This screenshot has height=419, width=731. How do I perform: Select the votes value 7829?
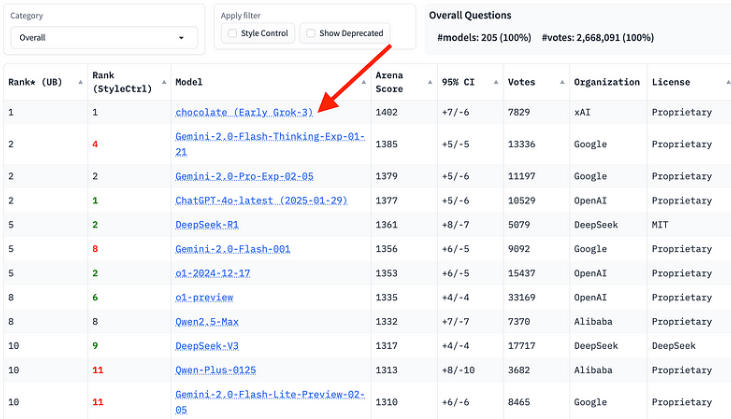(x=519, y=112)
